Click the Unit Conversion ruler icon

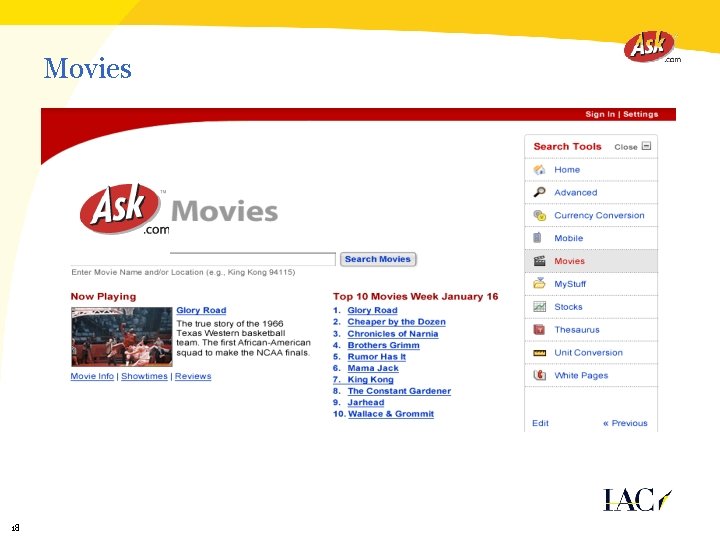tap(540, 353)
